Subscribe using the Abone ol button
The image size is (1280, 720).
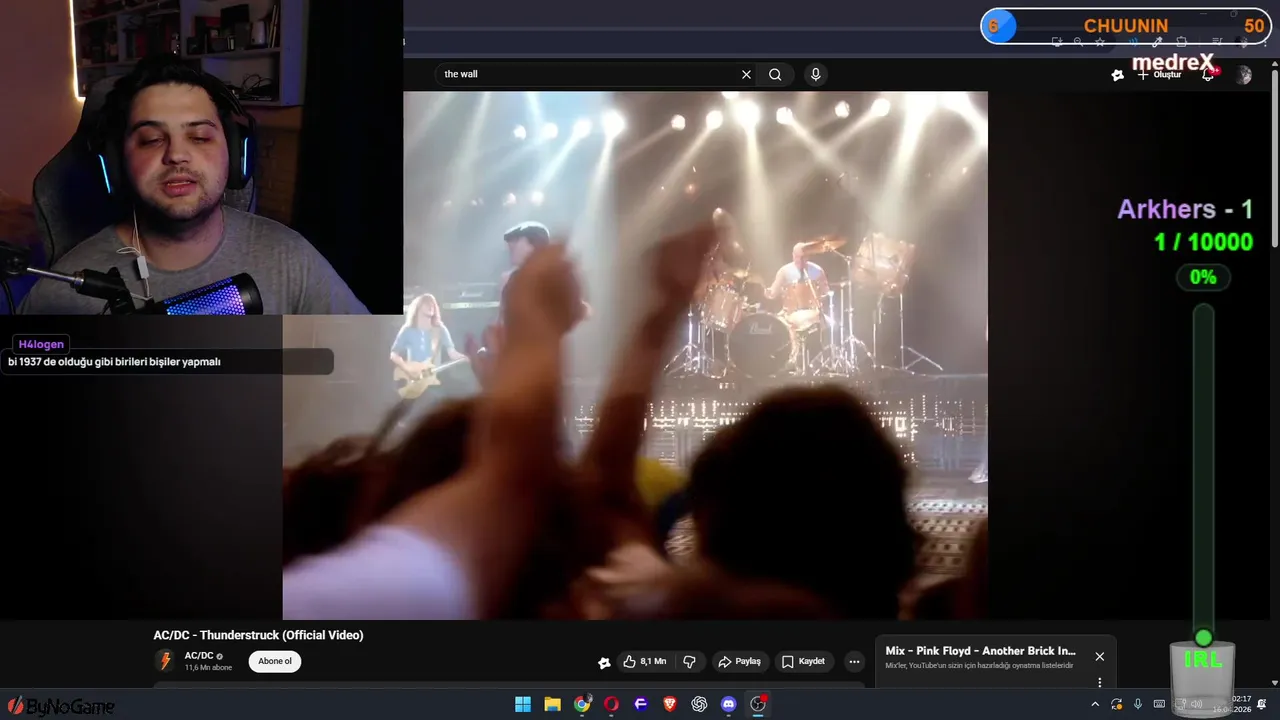pos(275,661)
